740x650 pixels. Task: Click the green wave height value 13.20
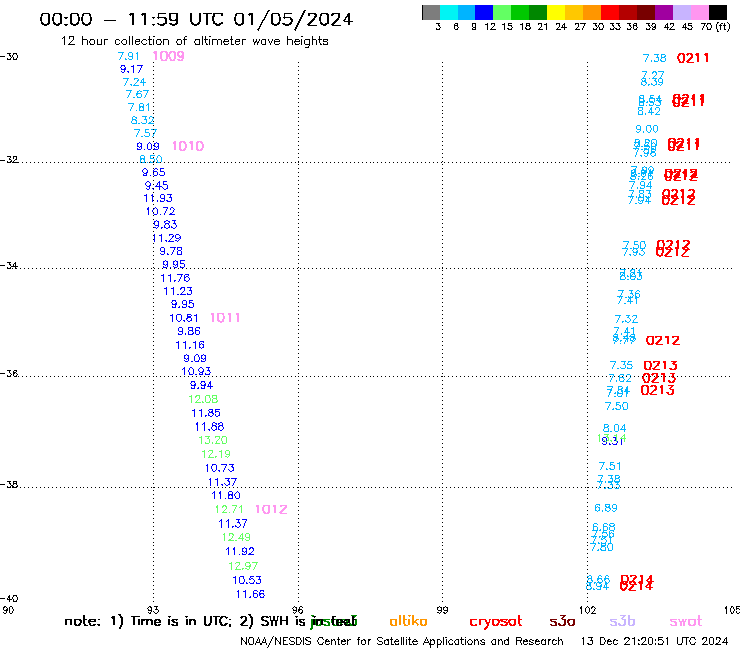(x=213, y=440)
